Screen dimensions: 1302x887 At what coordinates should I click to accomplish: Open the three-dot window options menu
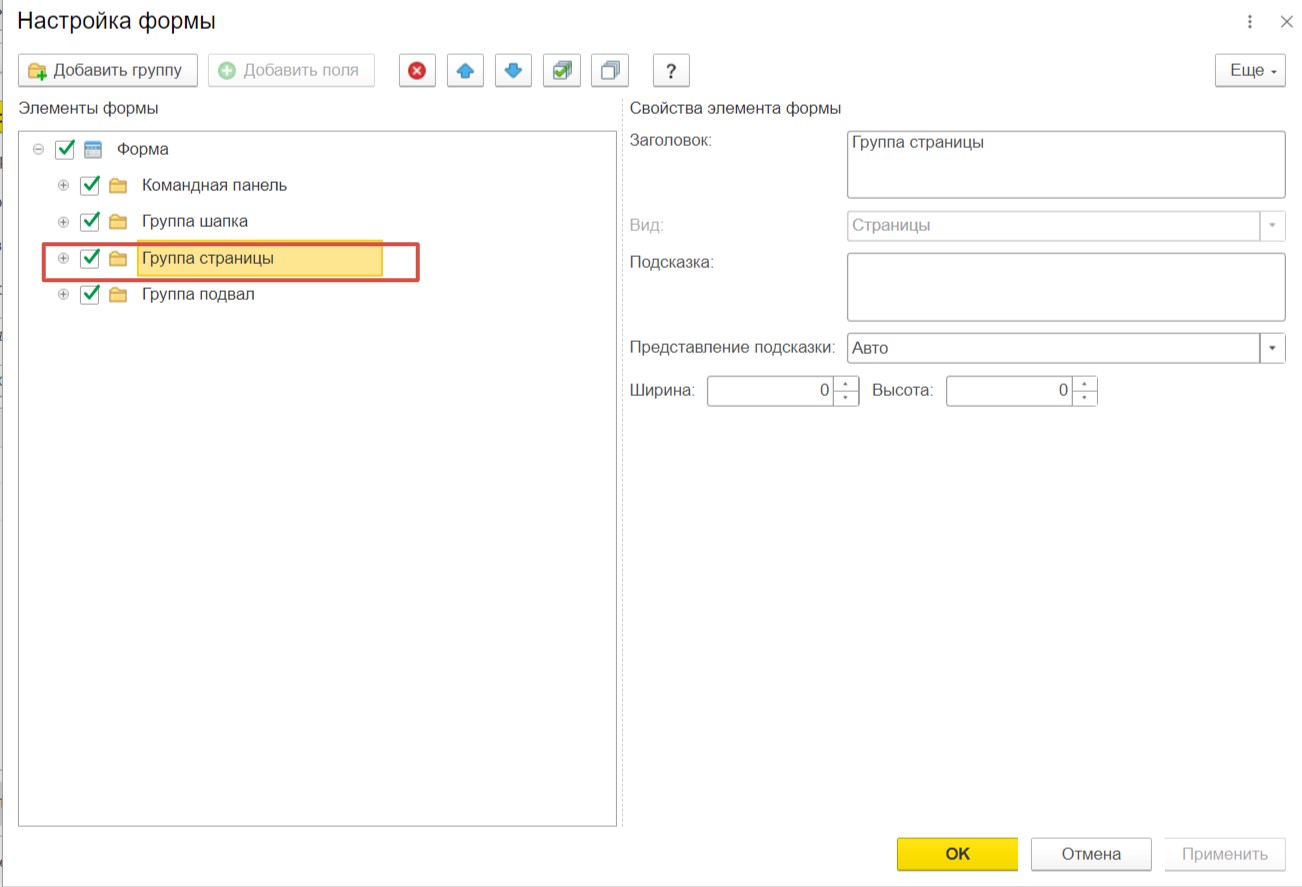(1250, 22)
